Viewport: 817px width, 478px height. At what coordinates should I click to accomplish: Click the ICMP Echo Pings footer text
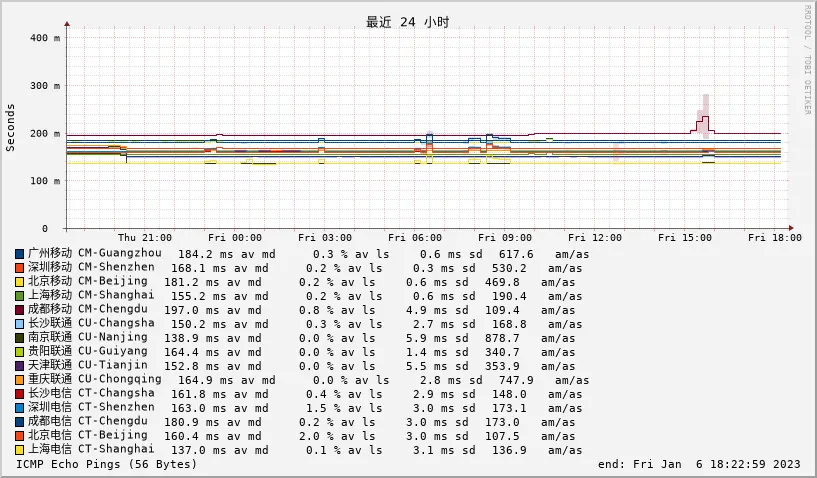click(107, 464)
